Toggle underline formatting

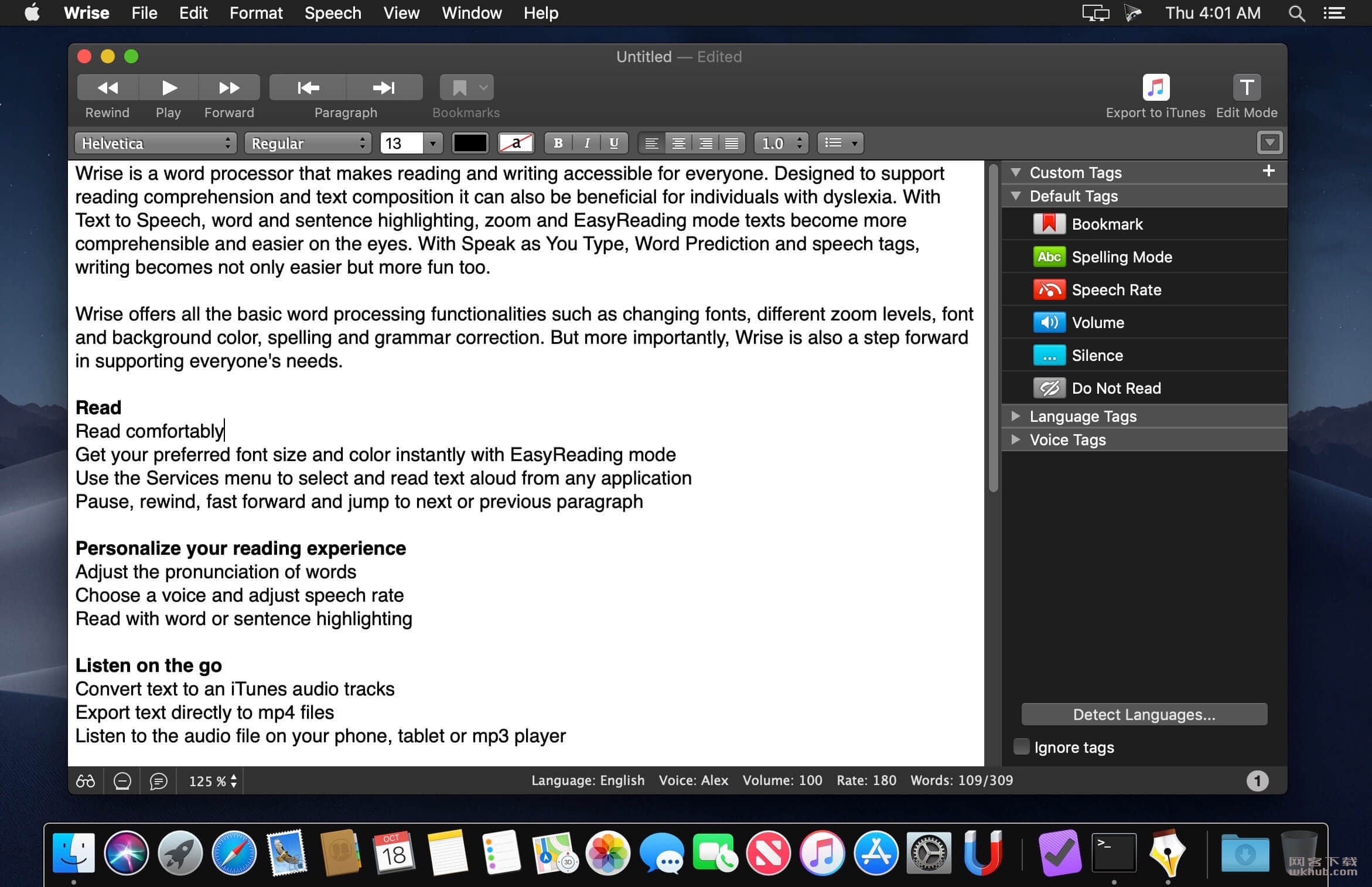tap(614, 143)
